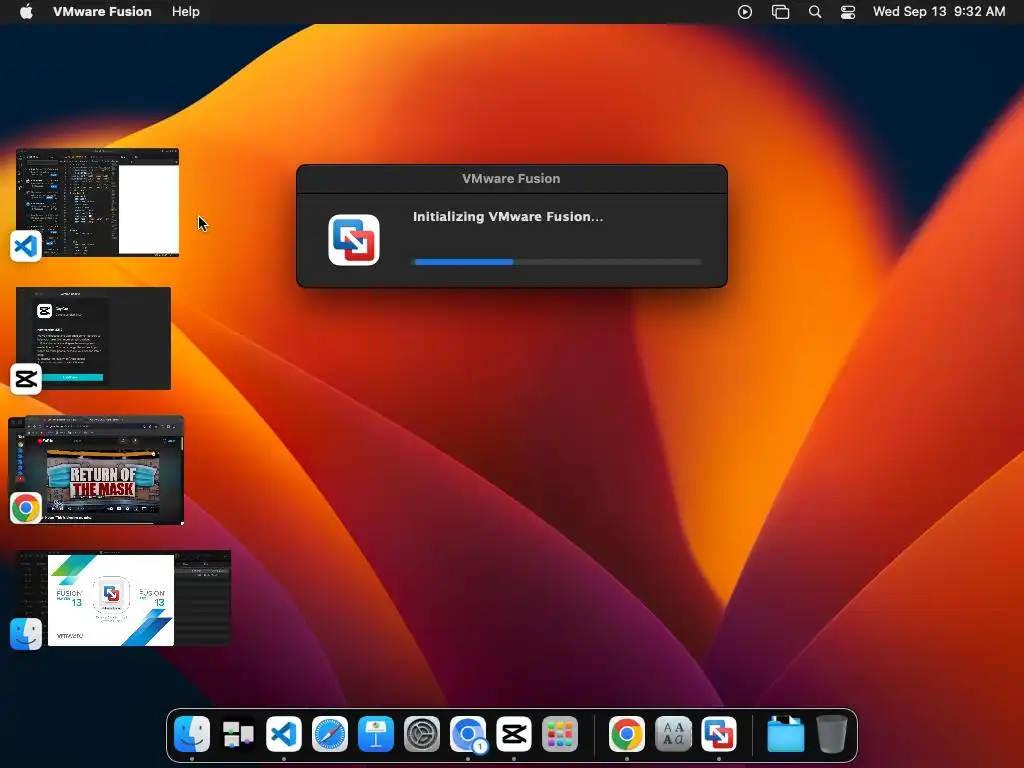Screen dimensions: 1024x768
Task: Open System Settings gear in the dock
Action: pos(422,734)
